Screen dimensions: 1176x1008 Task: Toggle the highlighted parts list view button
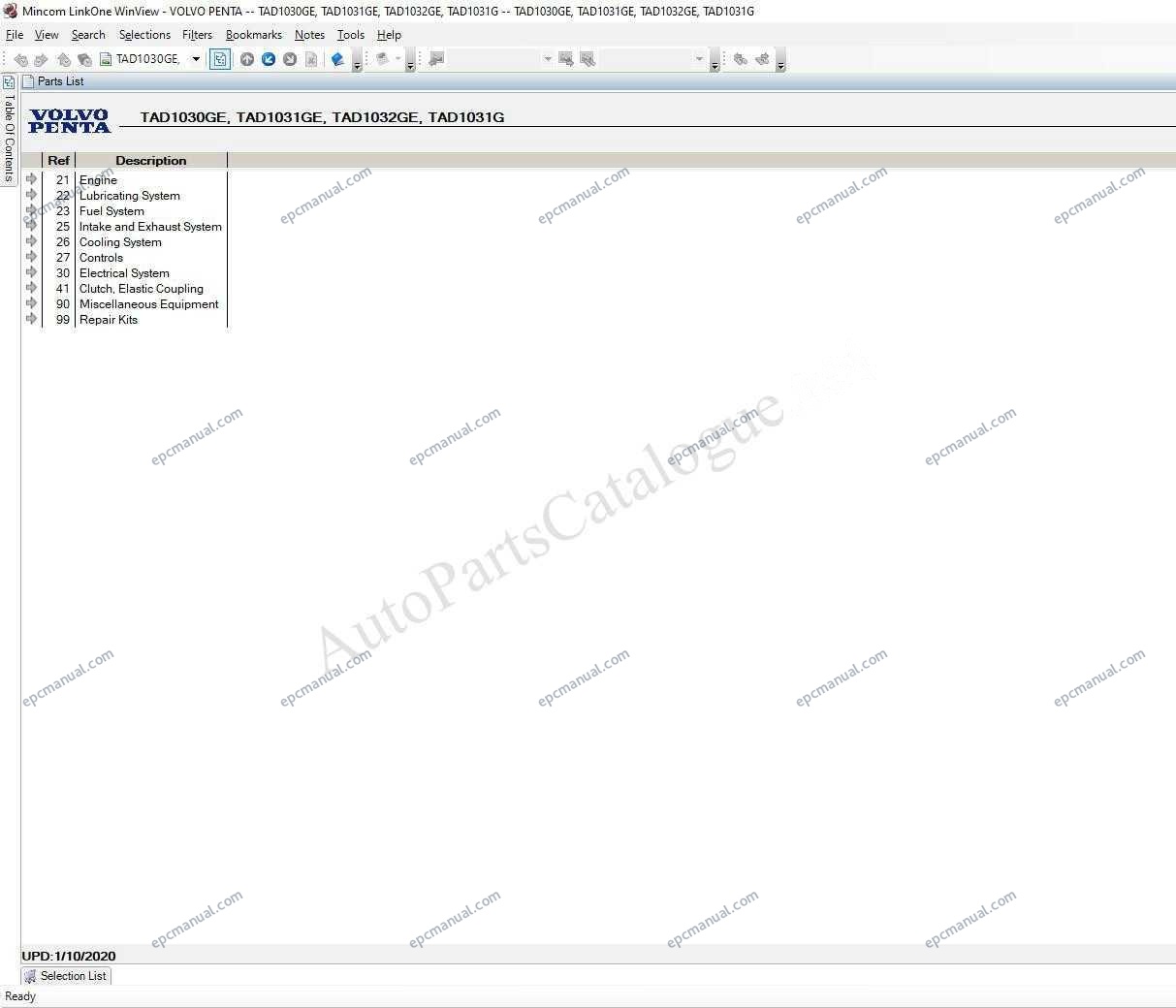tap(221, 59)
